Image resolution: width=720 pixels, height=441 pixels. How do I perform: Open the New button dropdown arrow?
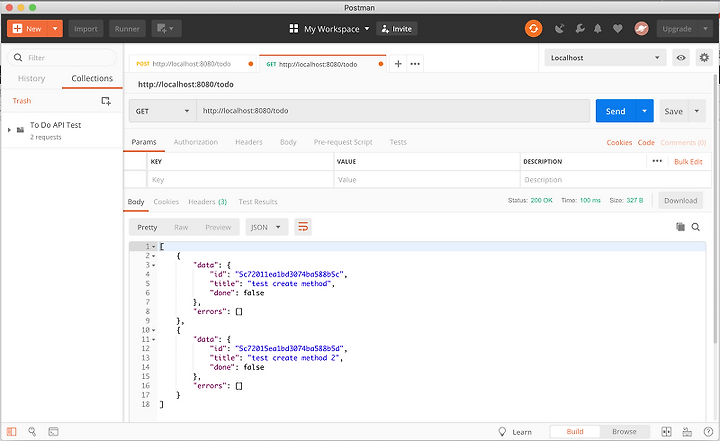[55, 28]
